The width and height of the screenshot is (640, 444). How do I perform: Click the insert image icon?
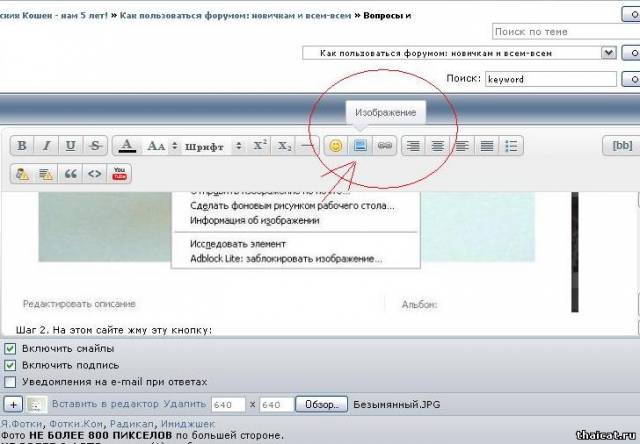(361, 146)
